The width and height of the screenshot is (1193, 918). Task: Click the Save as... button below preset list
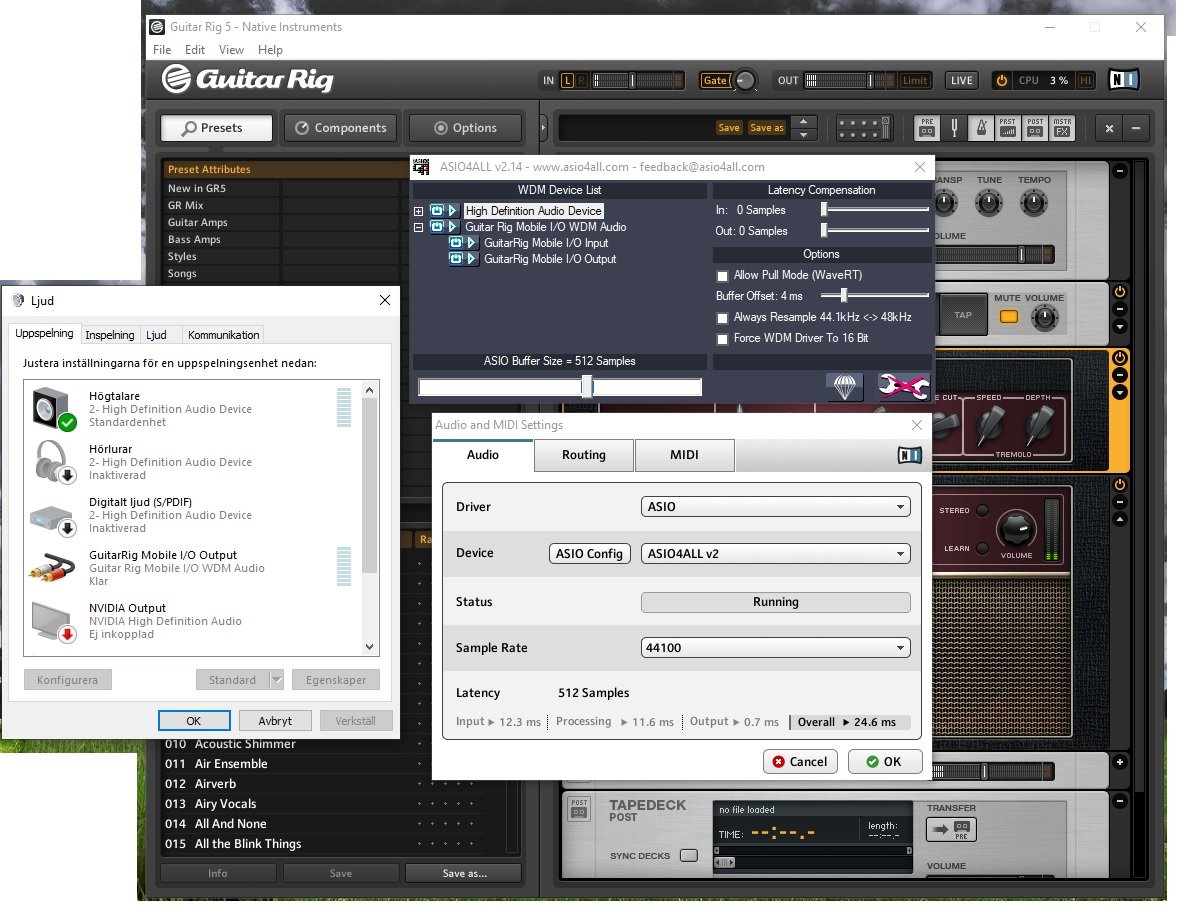(464, 873)
